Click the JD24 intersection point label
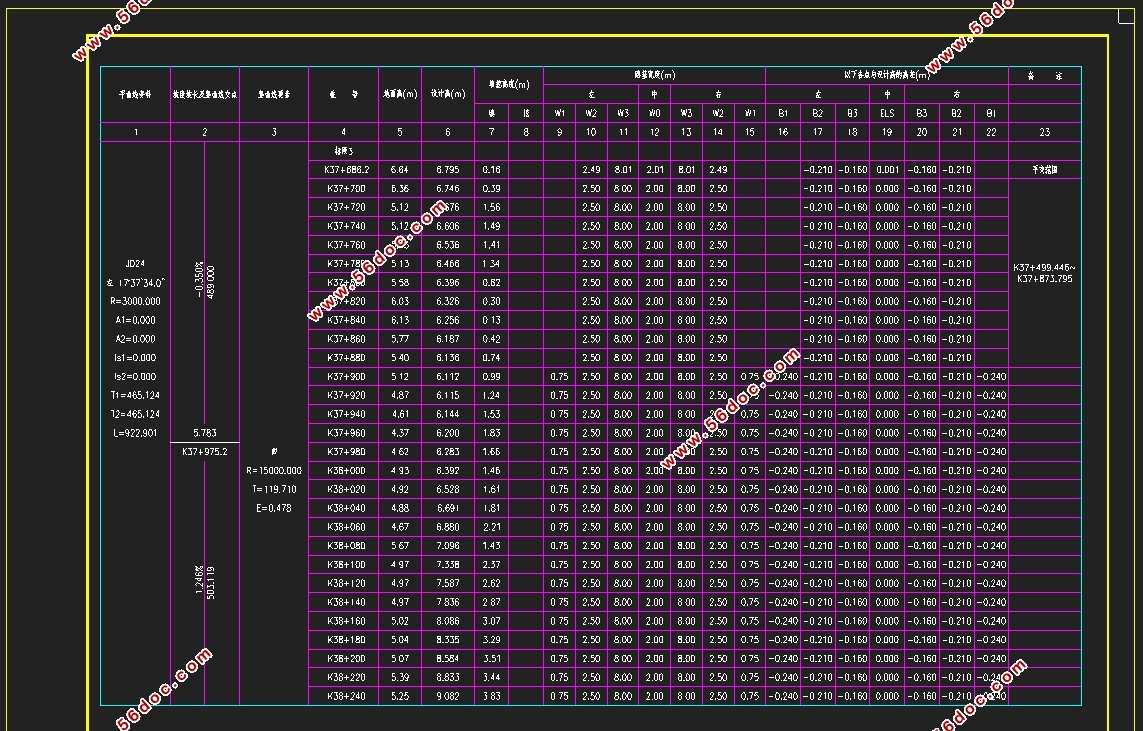1143x731 pixels. (135, 264)
